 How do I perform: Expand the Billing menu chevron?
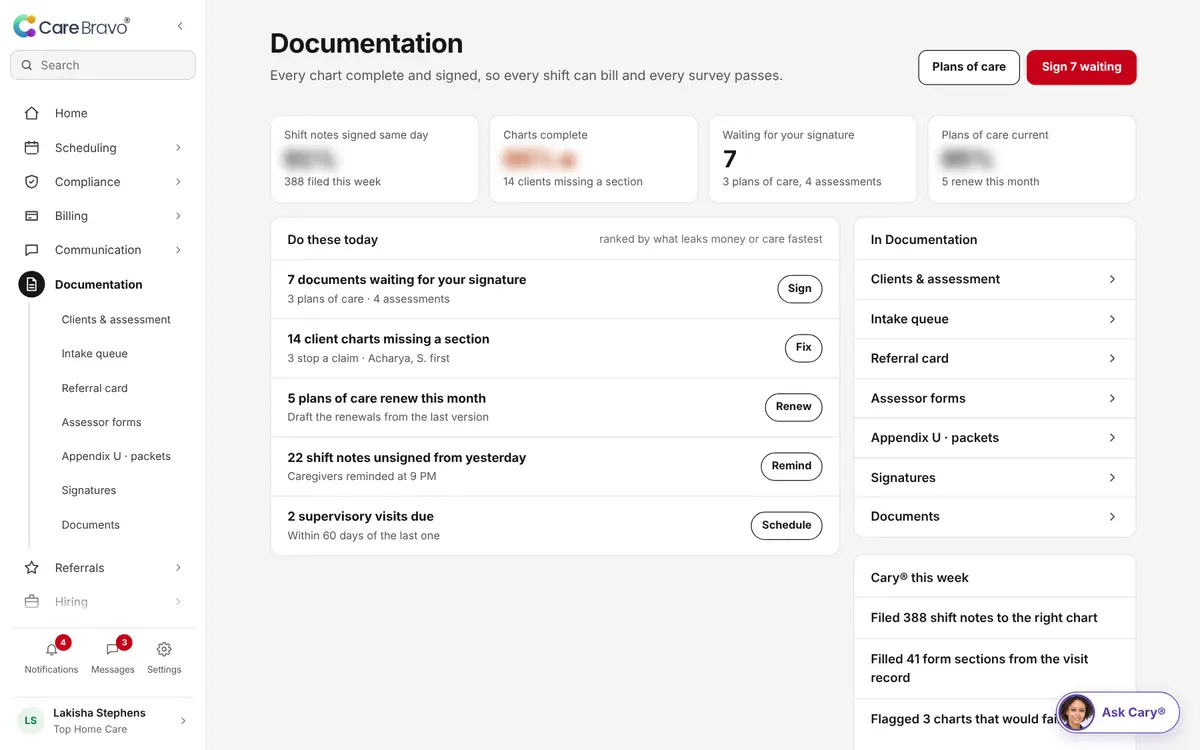[x=178, y=215]
